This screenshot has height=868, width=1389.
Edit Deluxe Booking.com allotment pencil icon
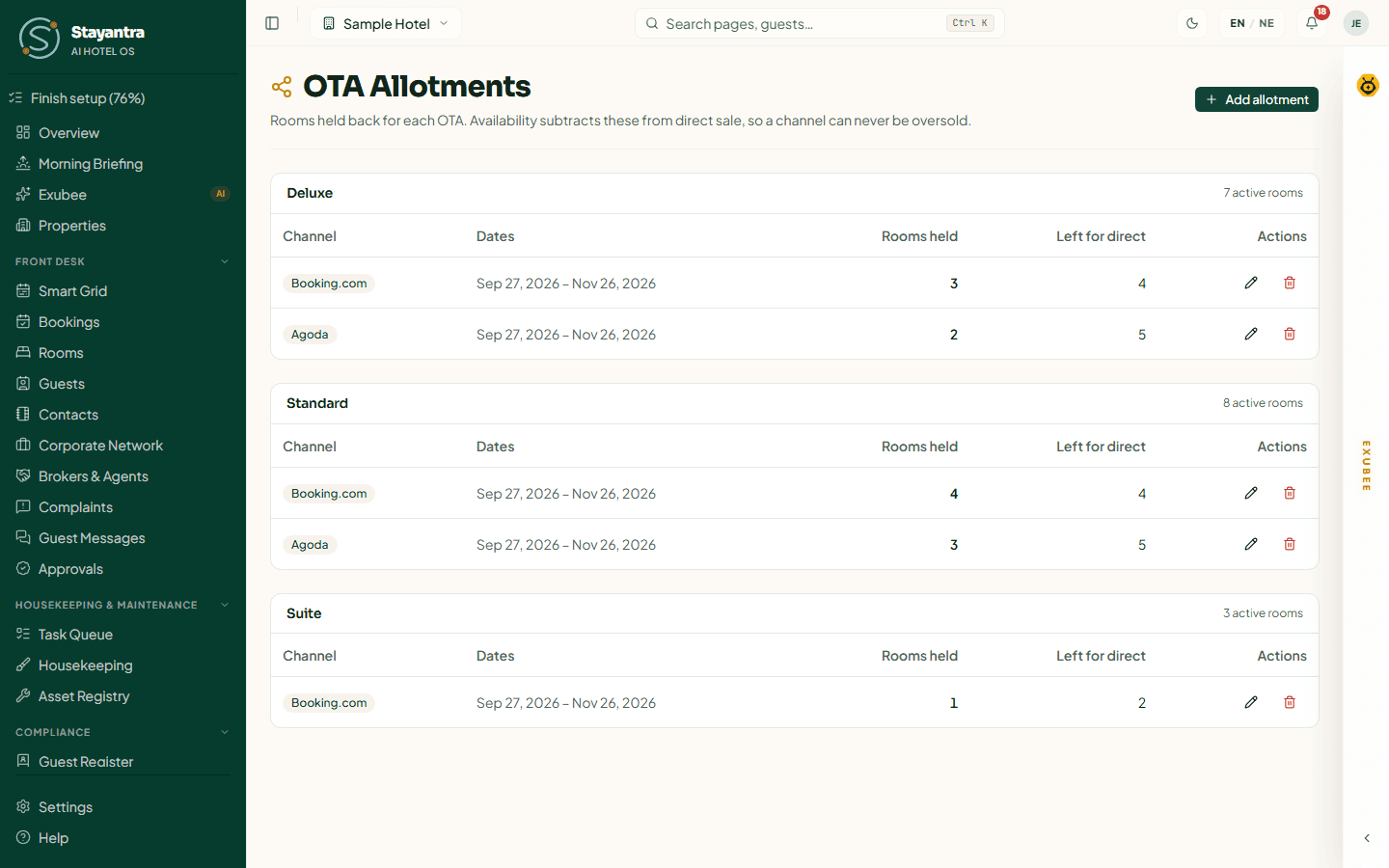click(1251, 283)
